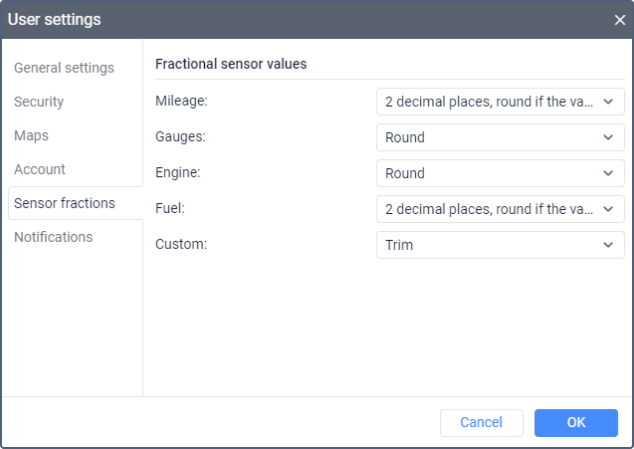Click the chevron arrow on Custom dropdown
The width and height of the screenshot is (634, 449).
(x=608, y=245)
